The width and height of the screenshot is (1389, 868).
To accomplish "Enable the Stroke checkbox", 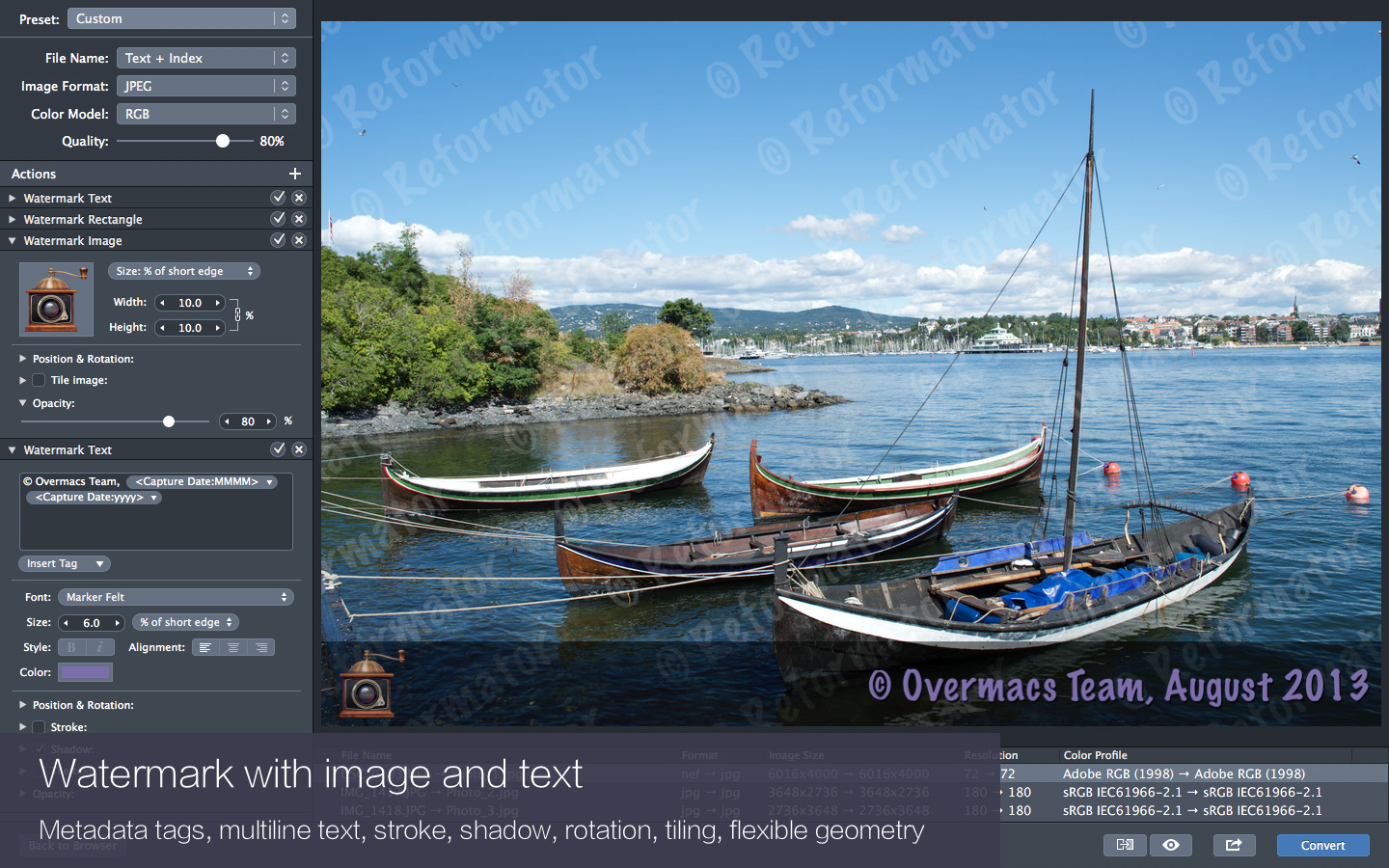I will click(x=39, y=727).
